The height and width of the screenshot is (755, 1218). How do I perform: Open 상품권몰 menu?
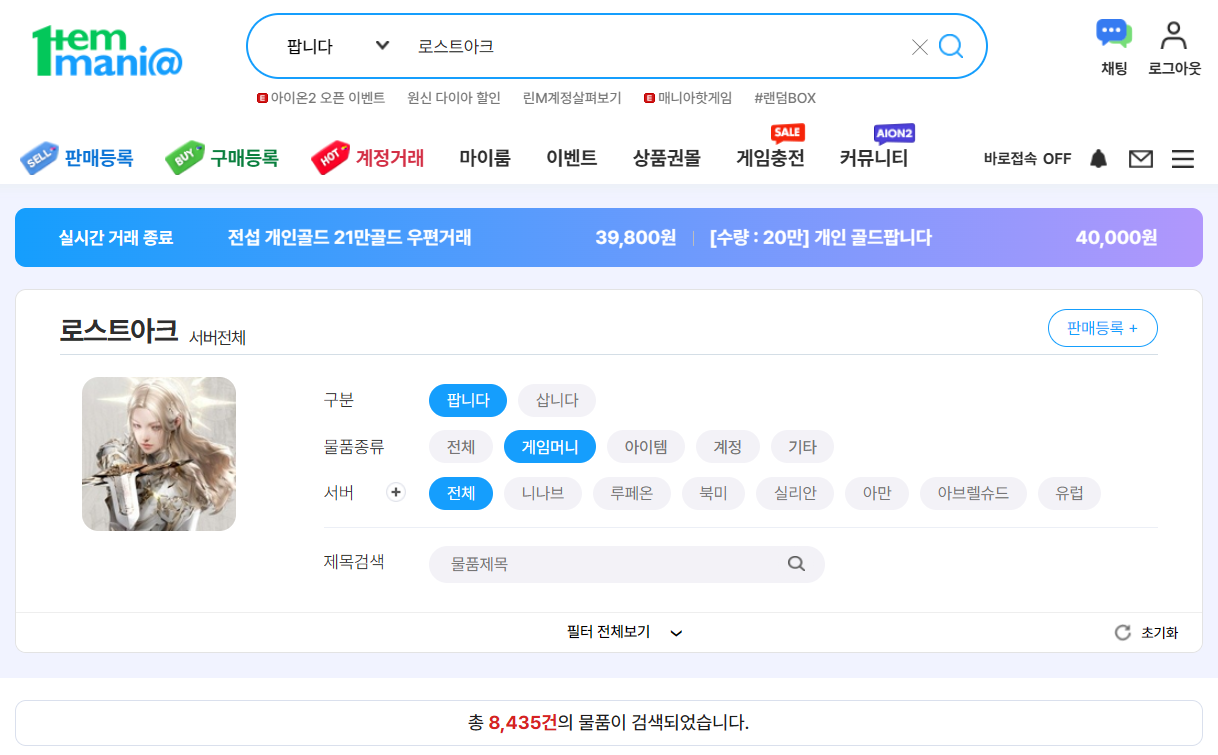coord(667,158)
